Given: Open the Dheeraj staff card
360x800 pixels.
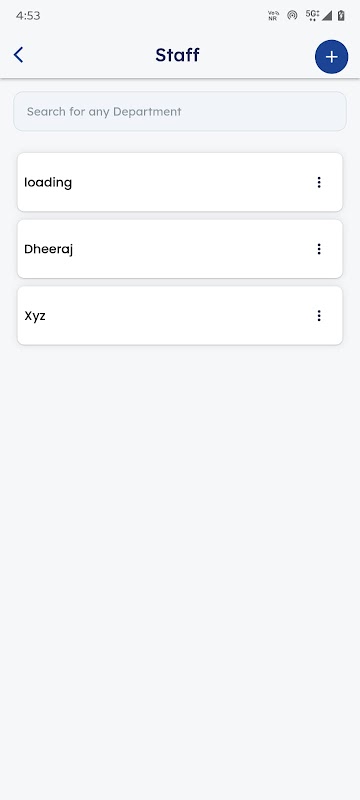Looking at the screenshot, I should [180, 249].
